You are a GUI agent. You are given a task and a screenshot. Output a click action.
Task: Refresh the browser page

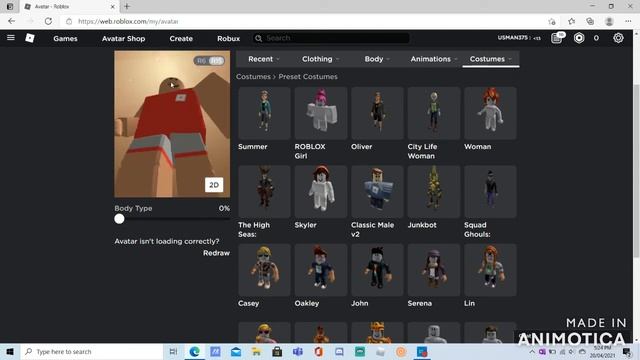[x=48, y=21]
